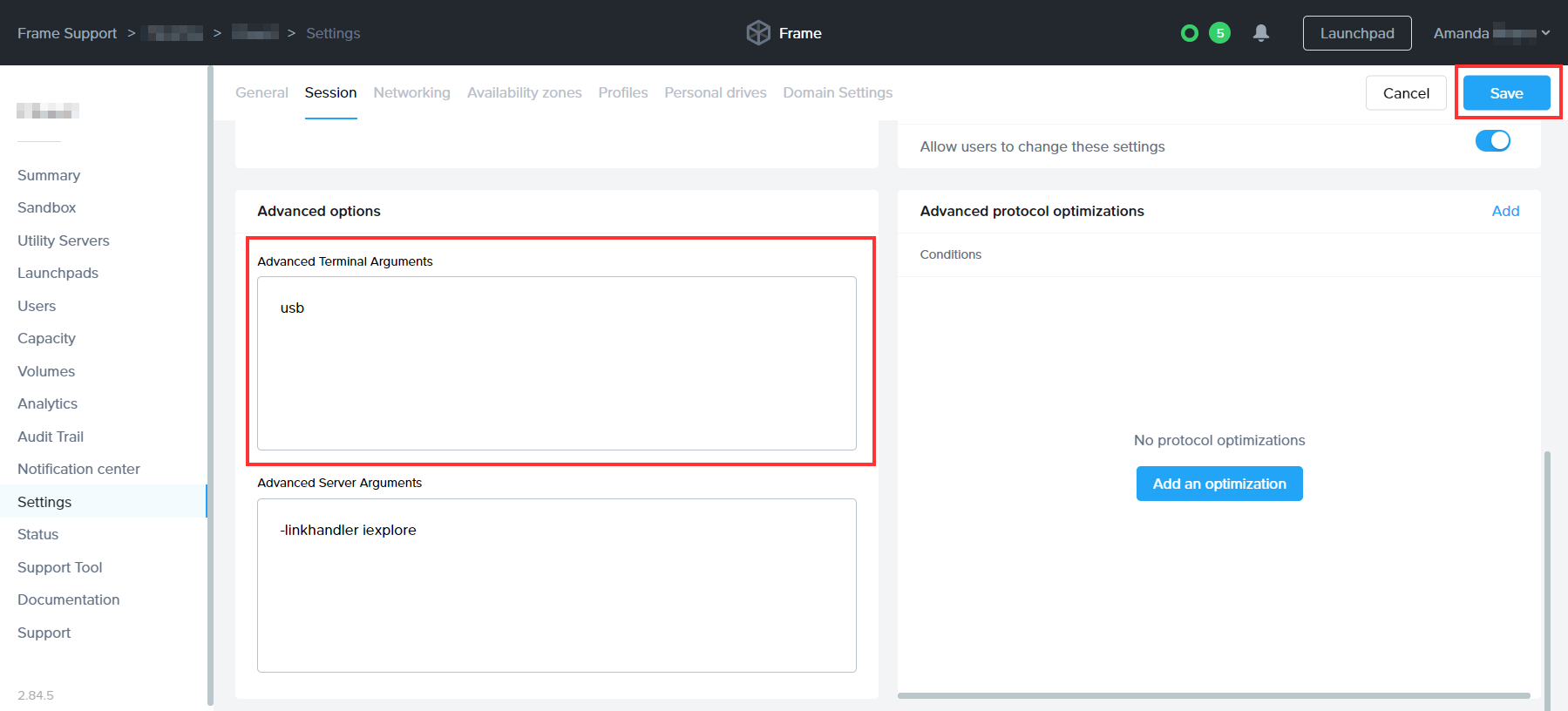Screen dimensions: 1568x711
Task: Go to Volumes in the sidebar
Action: click(x=46, y=371)
